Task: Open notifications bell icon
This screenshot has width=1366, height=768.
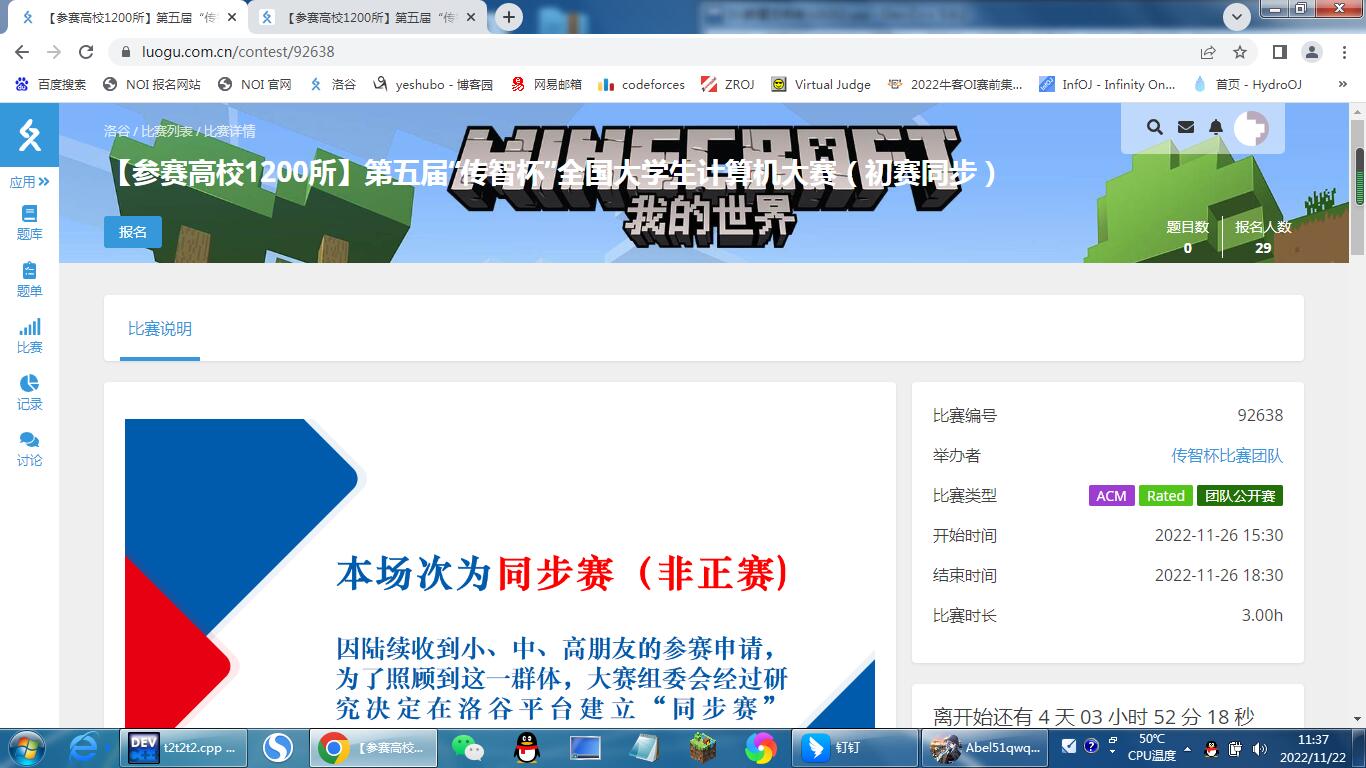Action: pos(1216,127)
